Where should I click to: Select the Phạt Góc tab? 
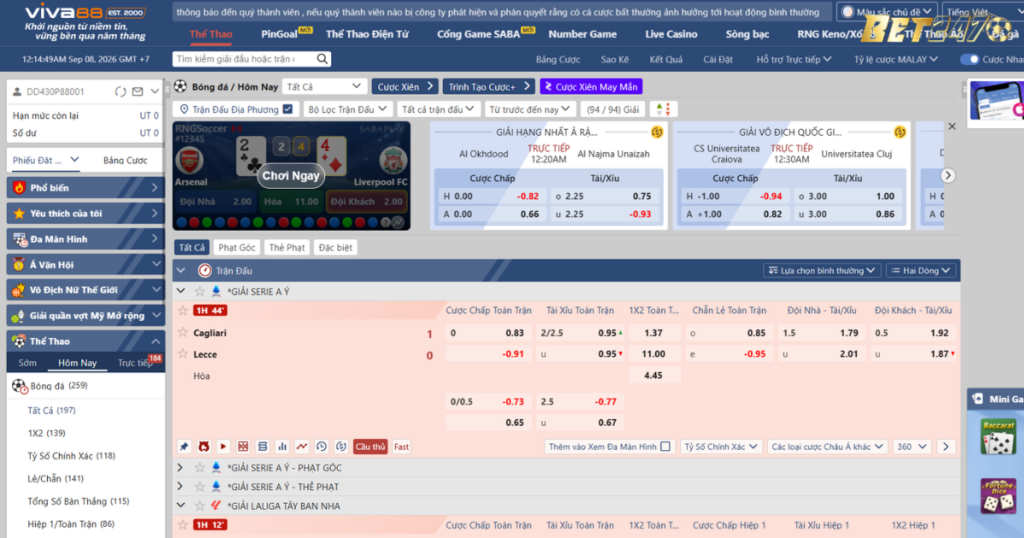pyautogui.click(x=236, y=247)
